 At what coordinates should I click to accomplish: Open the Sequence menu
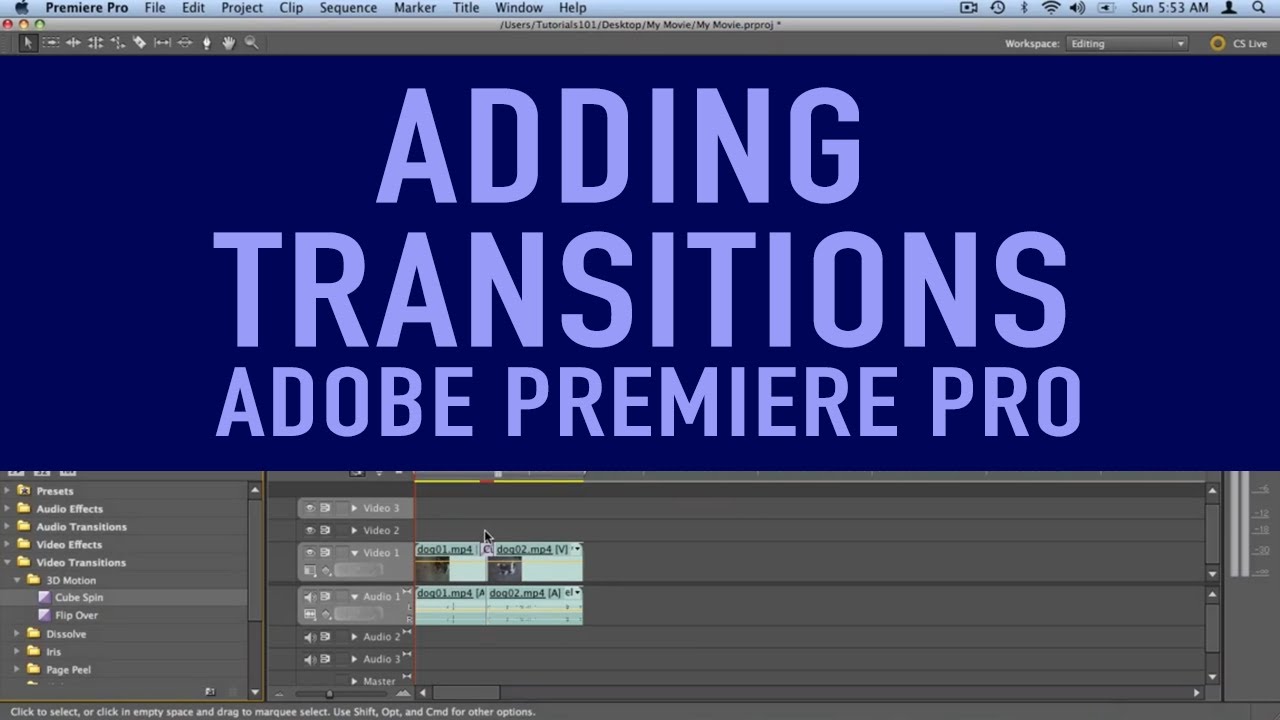[x=349, y=8]
